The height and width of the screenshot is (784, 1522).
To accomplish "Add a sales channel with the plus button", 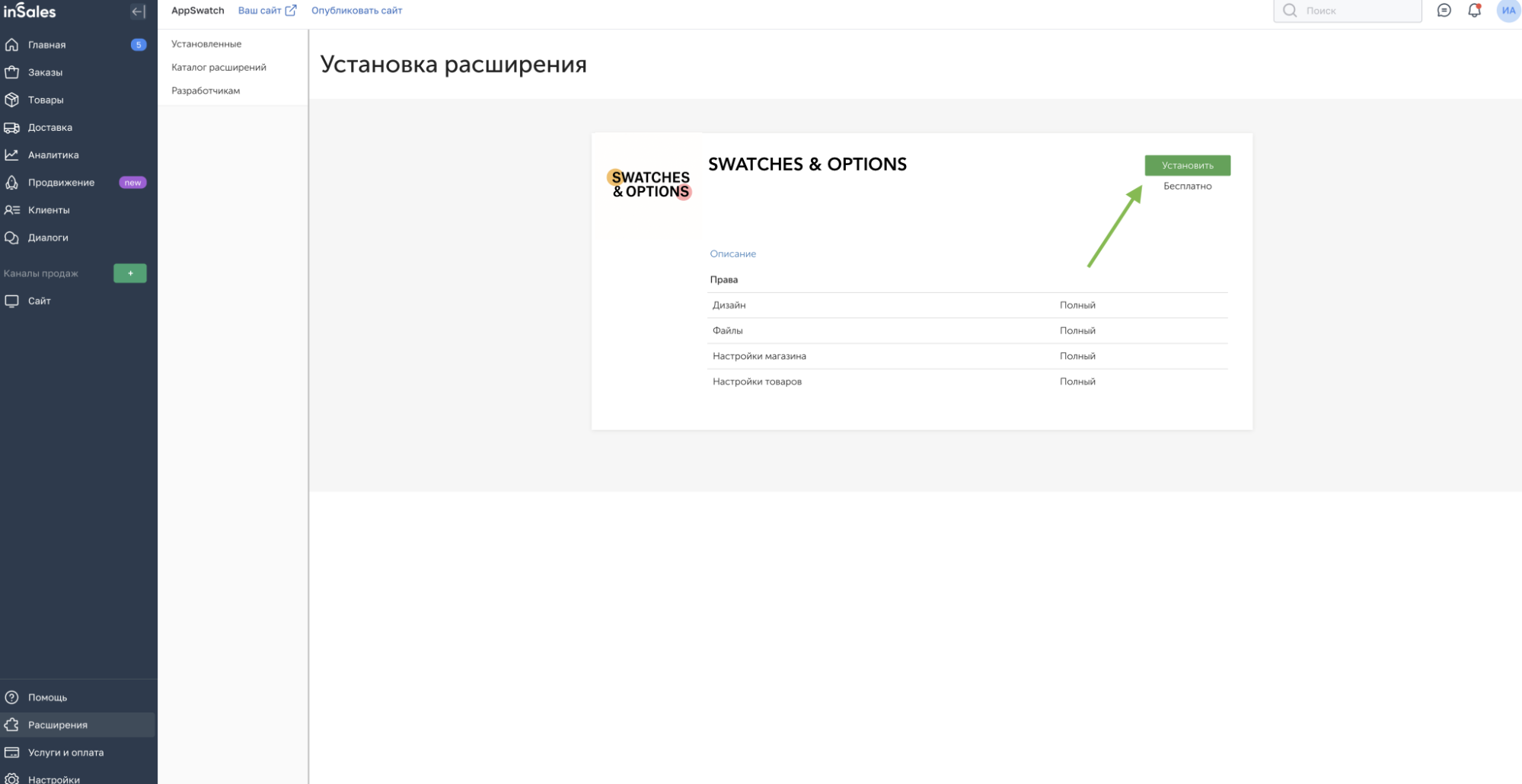I will (x=130, y=273).
